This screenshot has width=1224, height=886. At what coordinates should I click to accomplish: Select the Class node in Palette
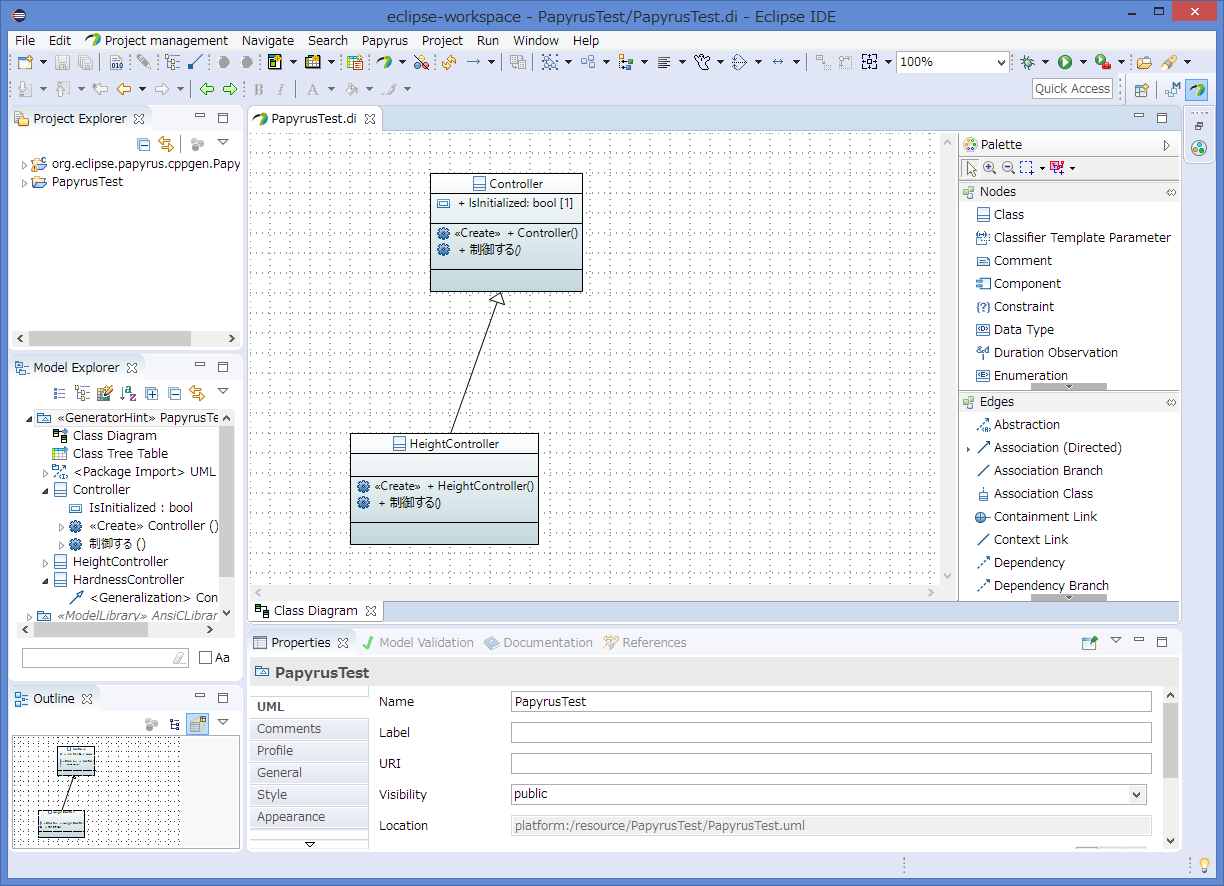(1008, 215)
